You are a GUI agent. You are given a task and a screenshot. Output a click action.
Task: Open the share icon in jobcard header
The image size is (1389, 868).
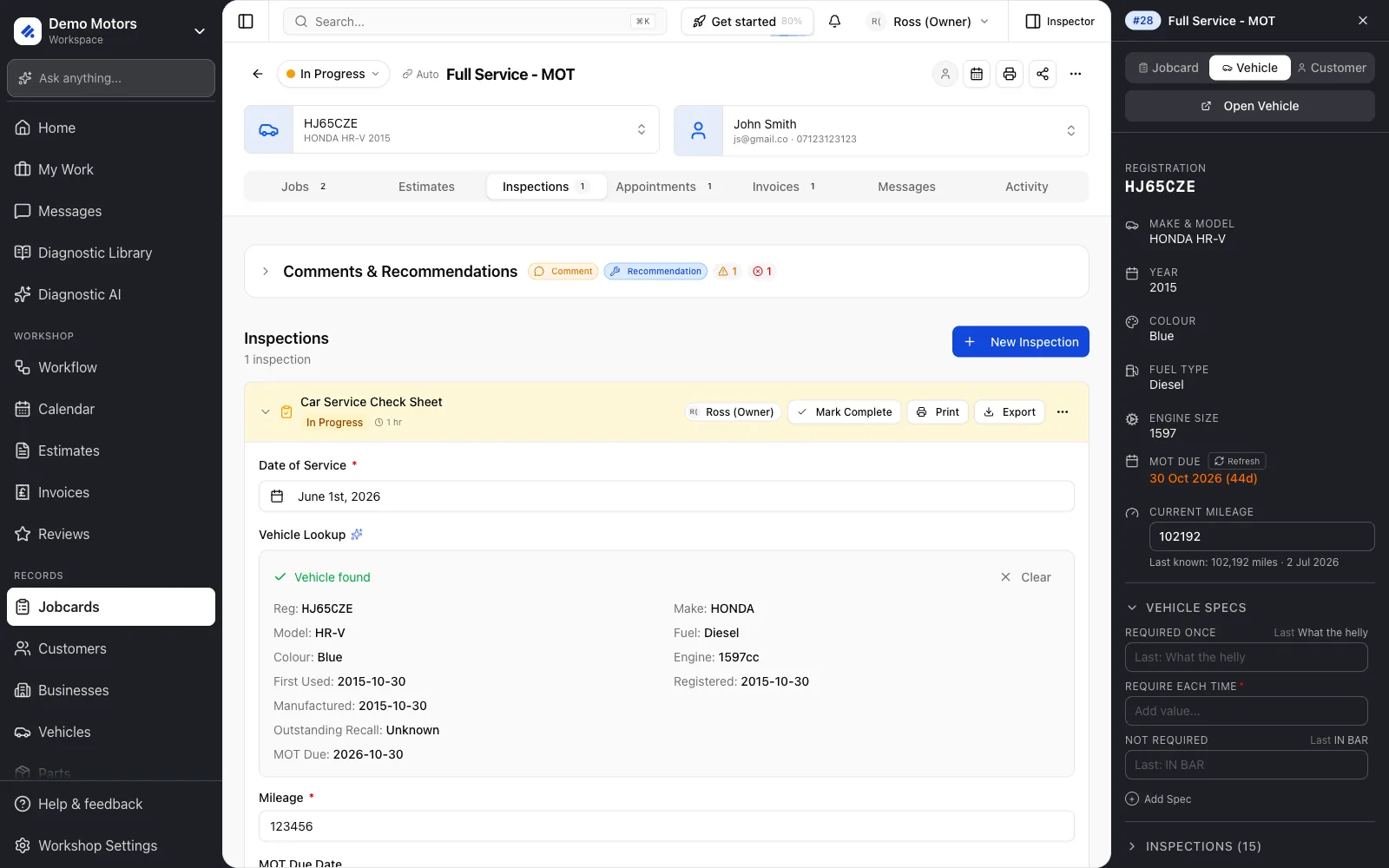pyautogui.click(x=1043, y=75)
